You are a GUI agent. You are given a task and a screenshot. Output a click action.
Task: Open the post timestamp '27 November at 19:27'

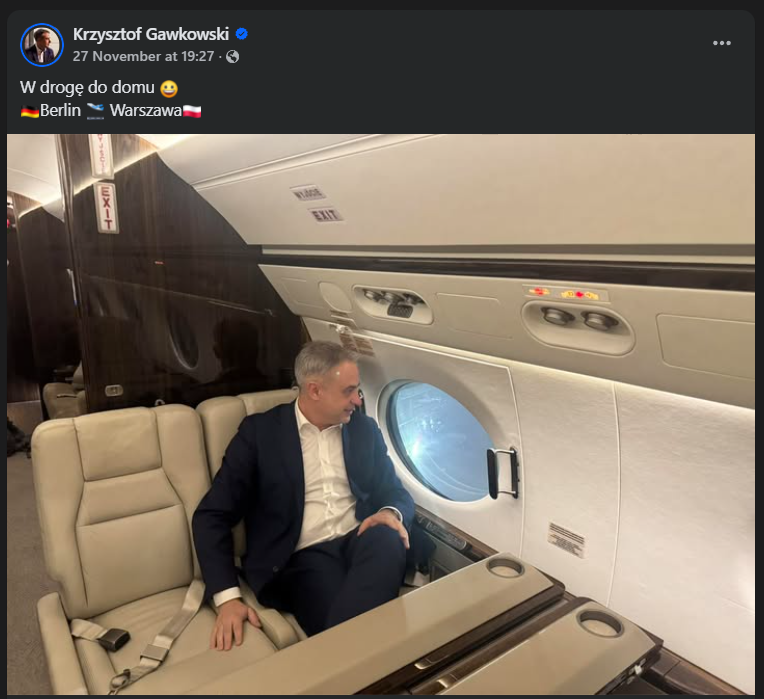143,56
